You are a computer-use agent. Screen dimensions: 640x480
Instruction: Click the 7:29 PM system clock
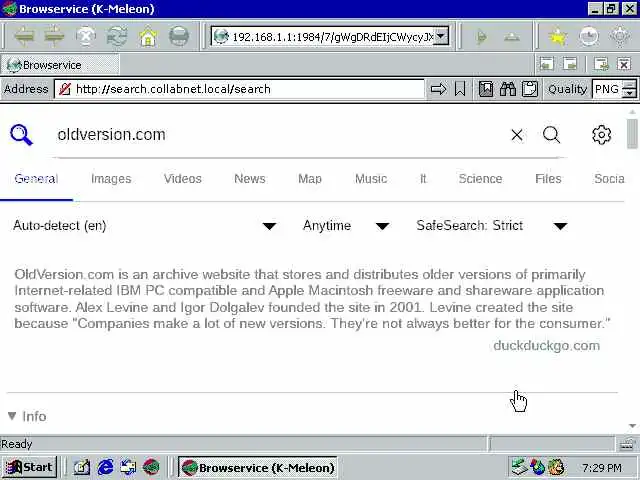[x=602, y=467]
